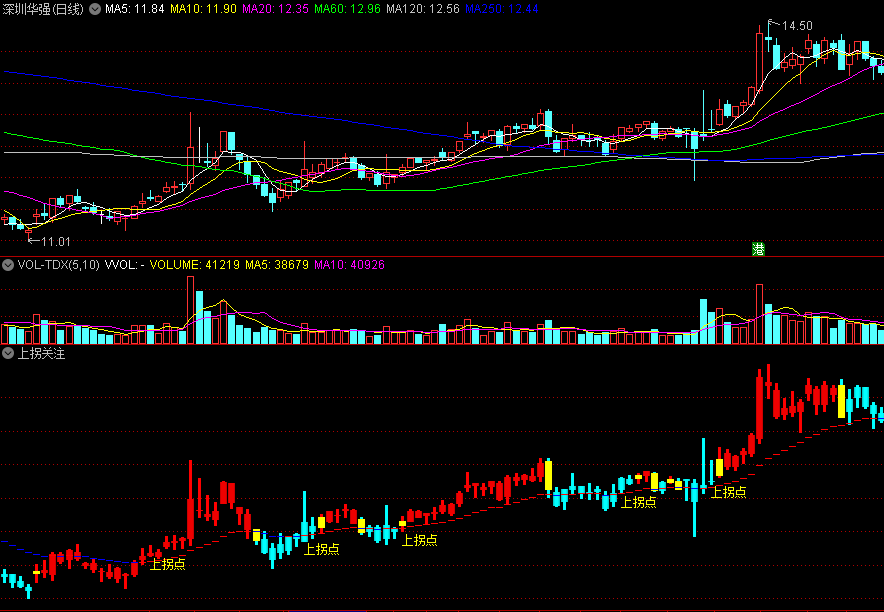This screenshot has width=884, height=612.
Task: Click the 上拐关注 indicator name
Action: (x=42, y=354)
